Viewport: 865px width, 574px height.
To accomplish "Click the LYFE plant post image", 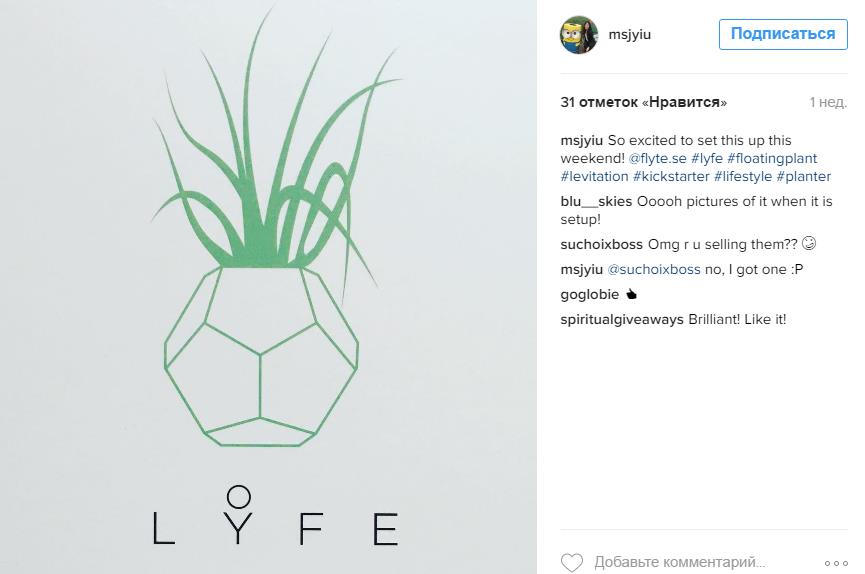I will tap(268, 287).
